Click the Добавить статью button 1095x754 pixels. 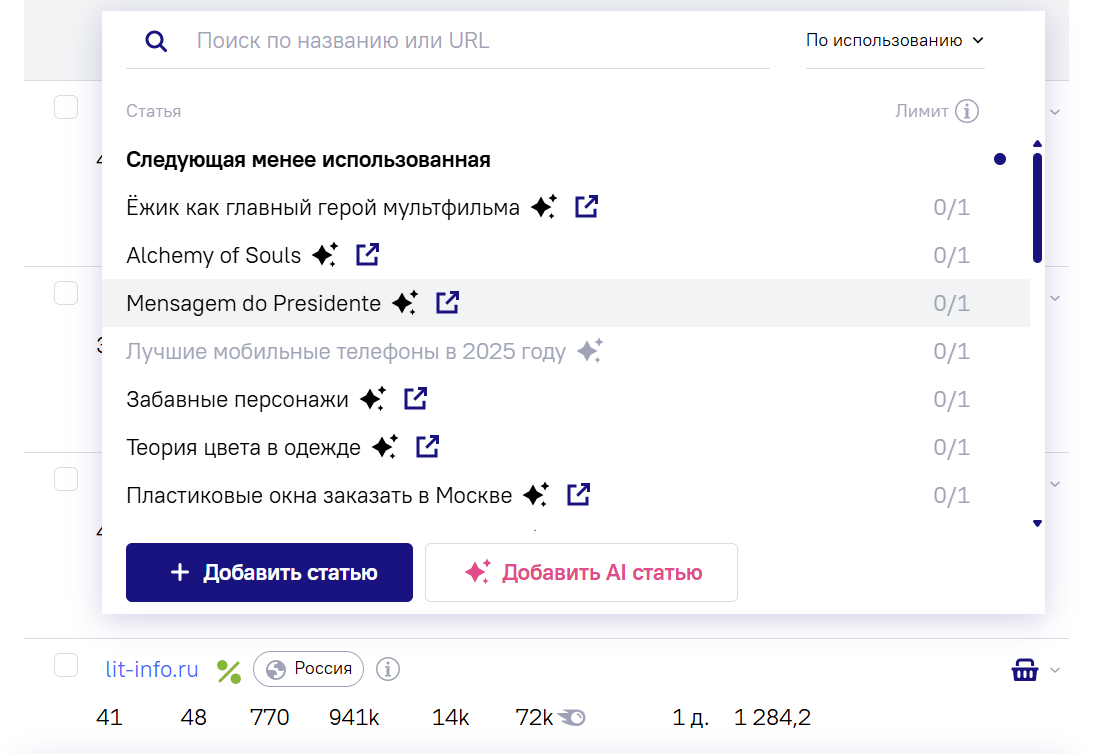point(269,573)
